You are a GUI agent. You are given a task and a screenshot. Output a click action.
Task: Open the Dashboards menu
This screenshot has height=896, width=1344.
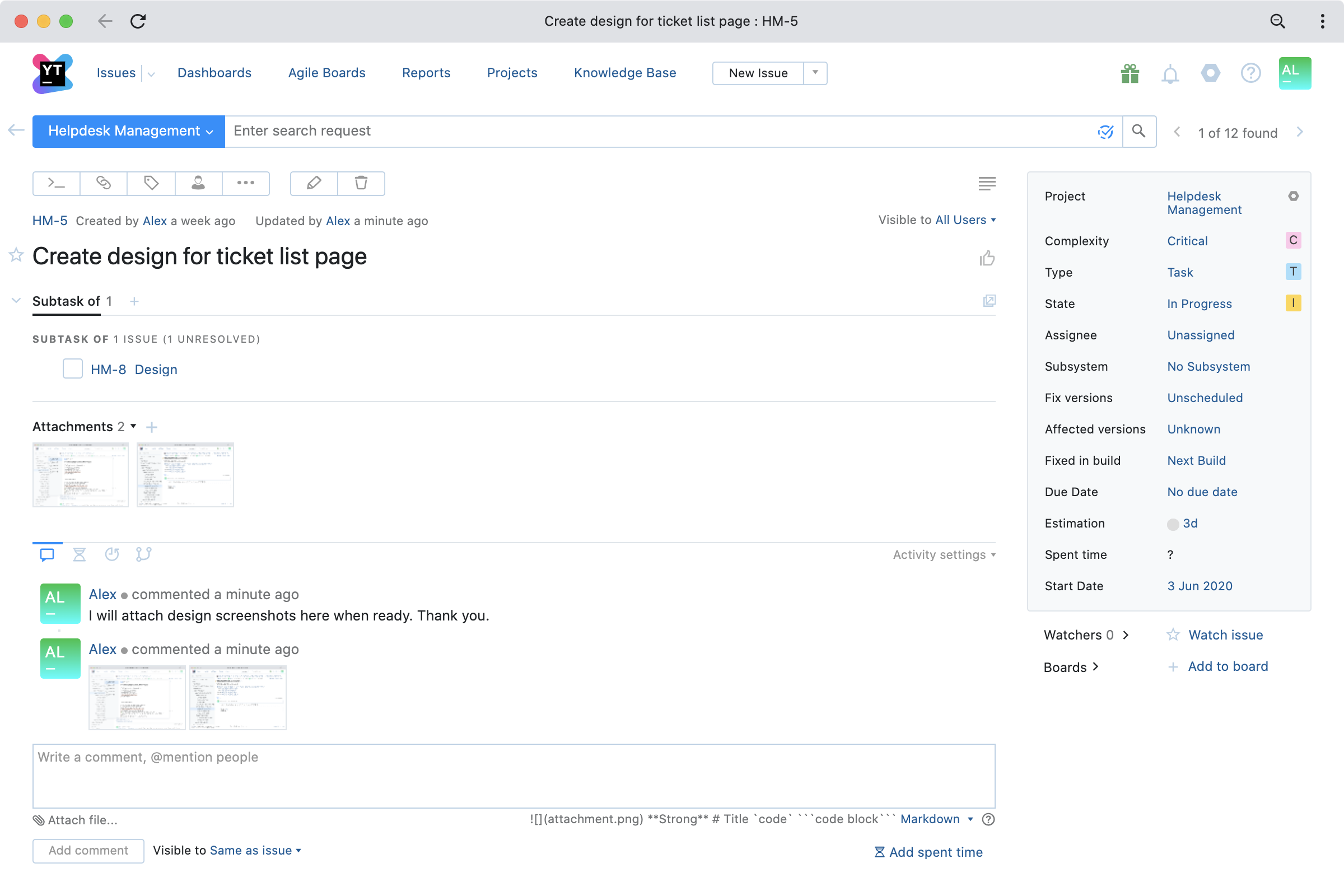(x=214, y=73)
